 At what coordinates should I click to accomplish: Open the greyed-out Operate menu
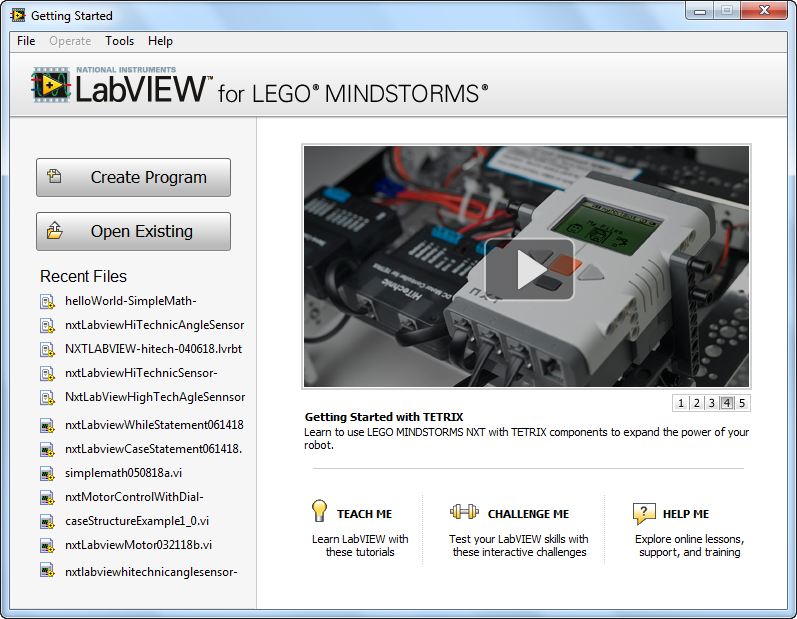click(70, 41)
